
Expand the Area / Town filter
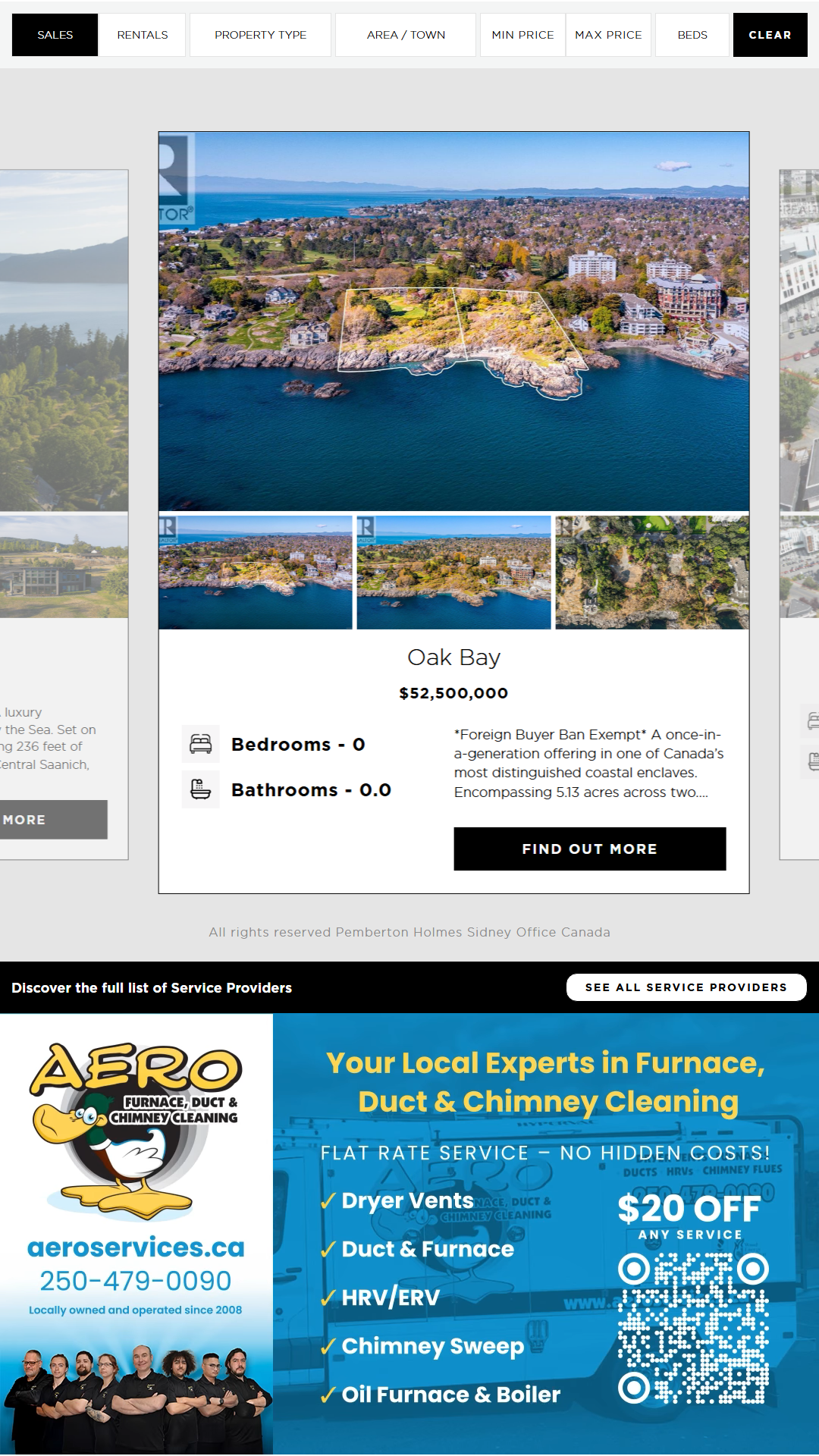[x=406, y=35]
